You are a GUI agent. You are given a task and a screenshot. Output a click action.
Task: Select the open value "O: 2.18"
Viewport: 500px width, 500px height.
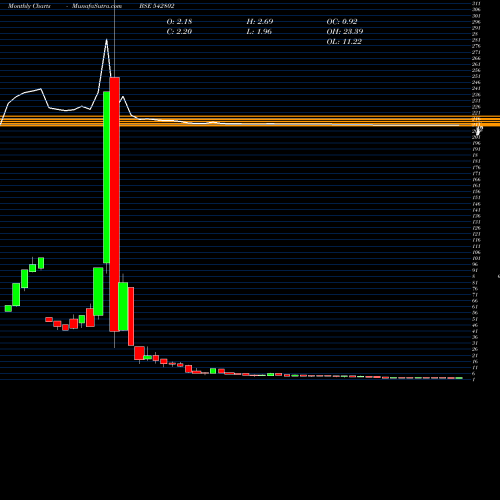179,22
